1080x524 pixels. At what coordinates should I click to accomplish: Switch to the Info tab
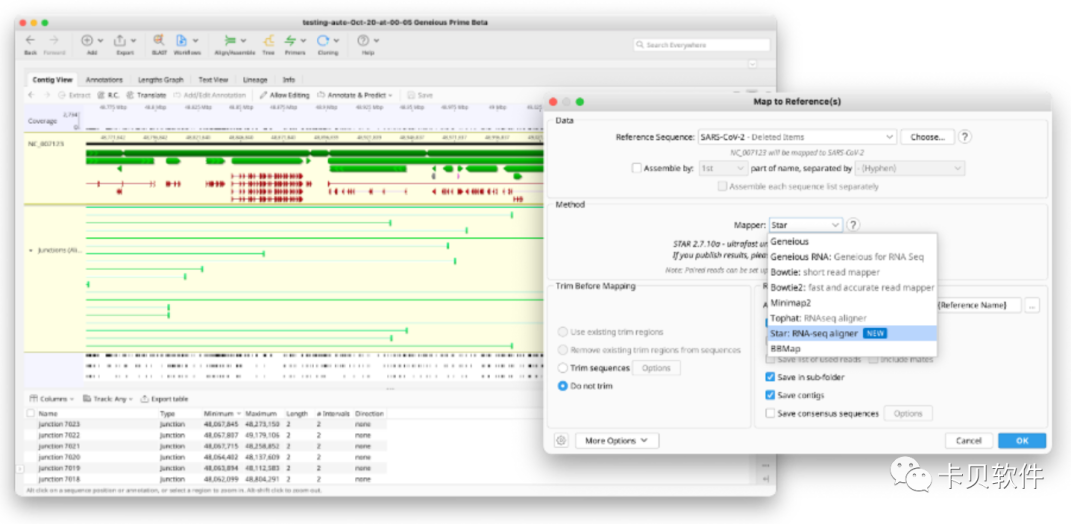point(289,80)
